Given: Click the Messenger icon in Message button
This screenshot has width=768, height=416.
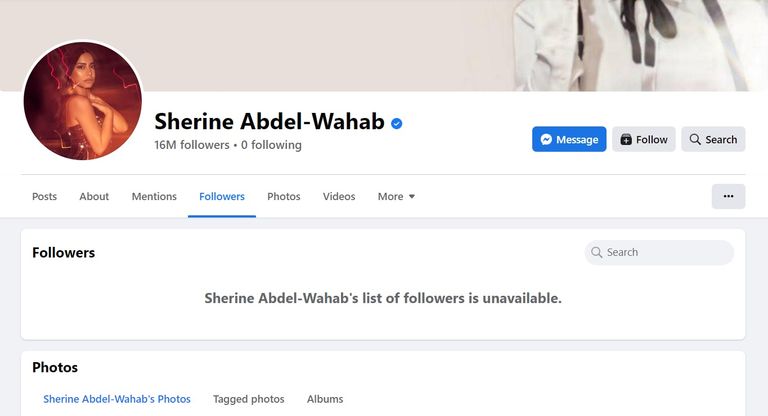Looking at the screenshot, I should (547, 140).
